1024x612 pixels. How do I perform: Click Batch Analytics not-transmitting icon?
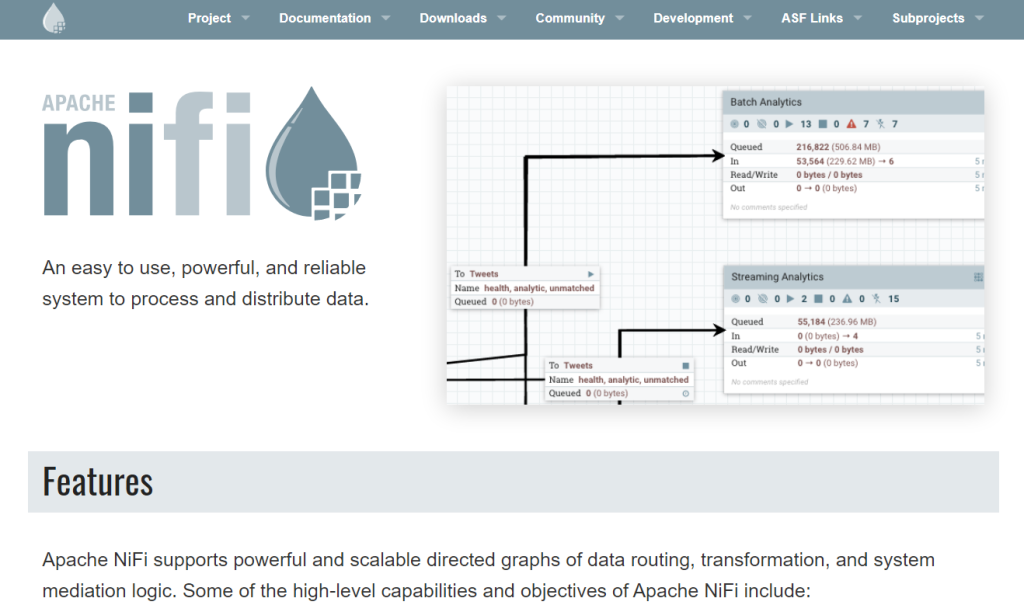[761, 123]
